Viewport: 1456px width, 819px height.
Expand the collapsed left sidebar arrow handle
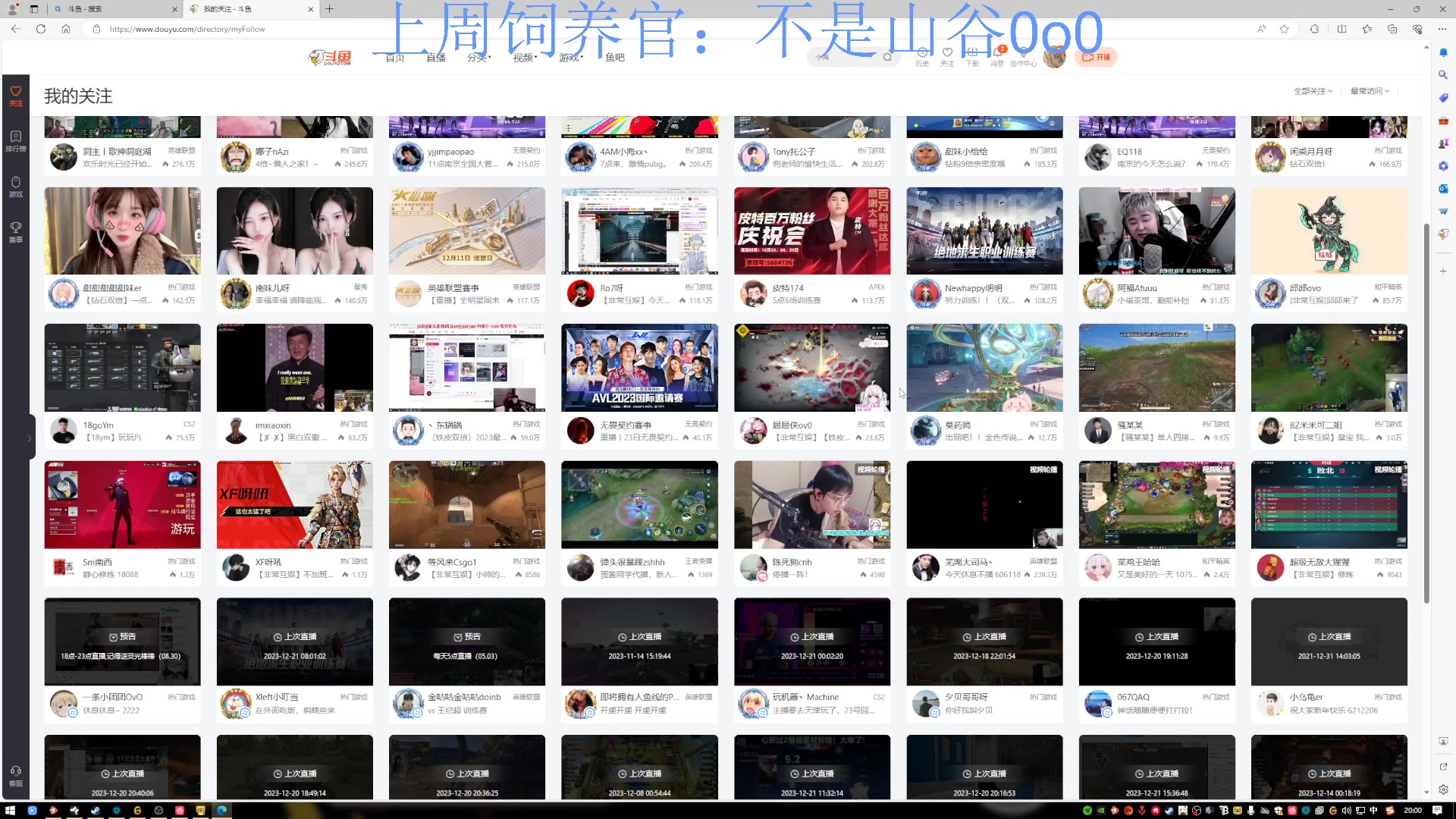tap(30, 438)
